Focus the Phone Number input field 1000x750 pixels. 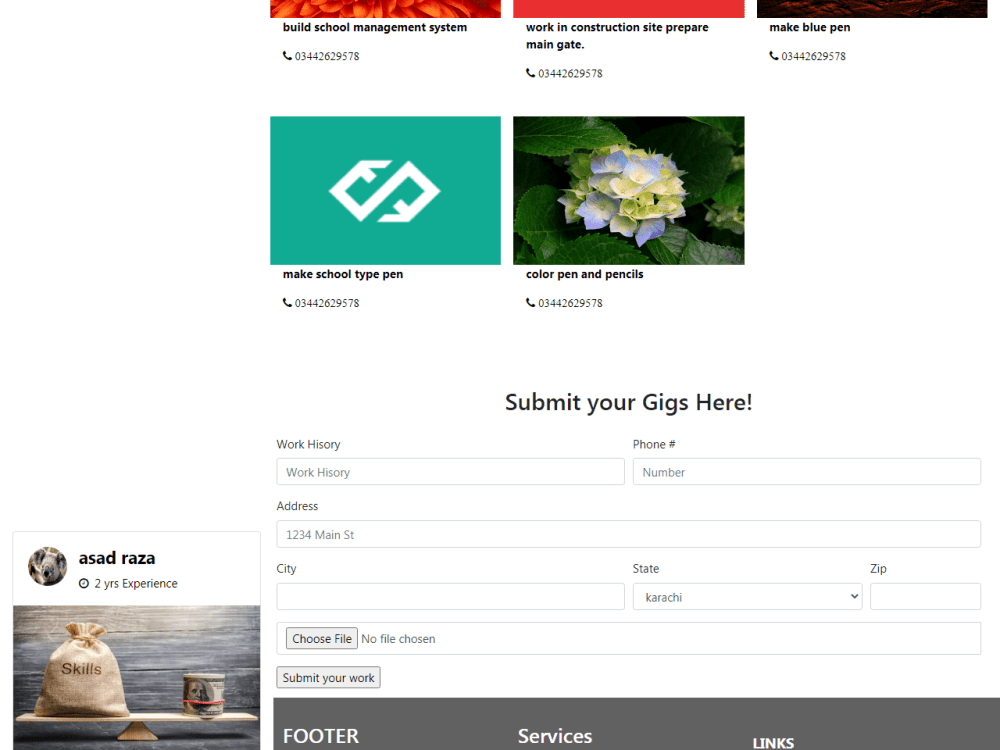point(807,472)
